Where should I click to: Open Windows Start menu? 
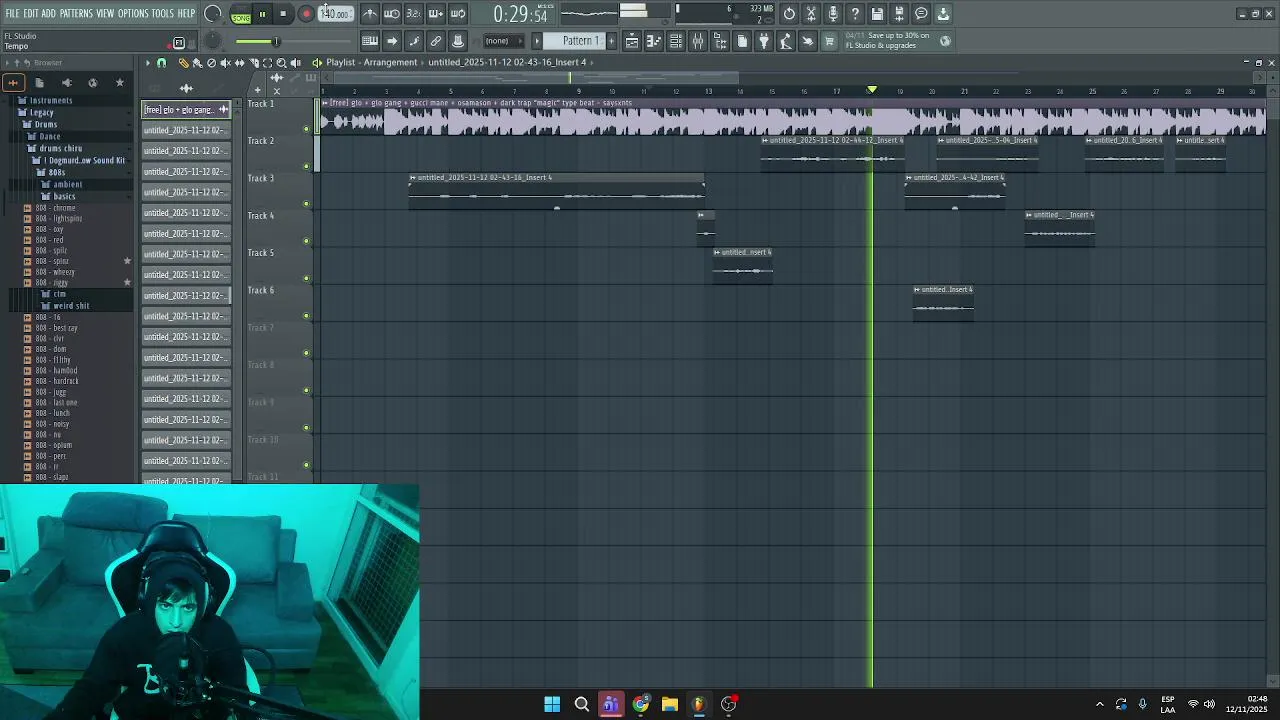(x=552, y=704)
